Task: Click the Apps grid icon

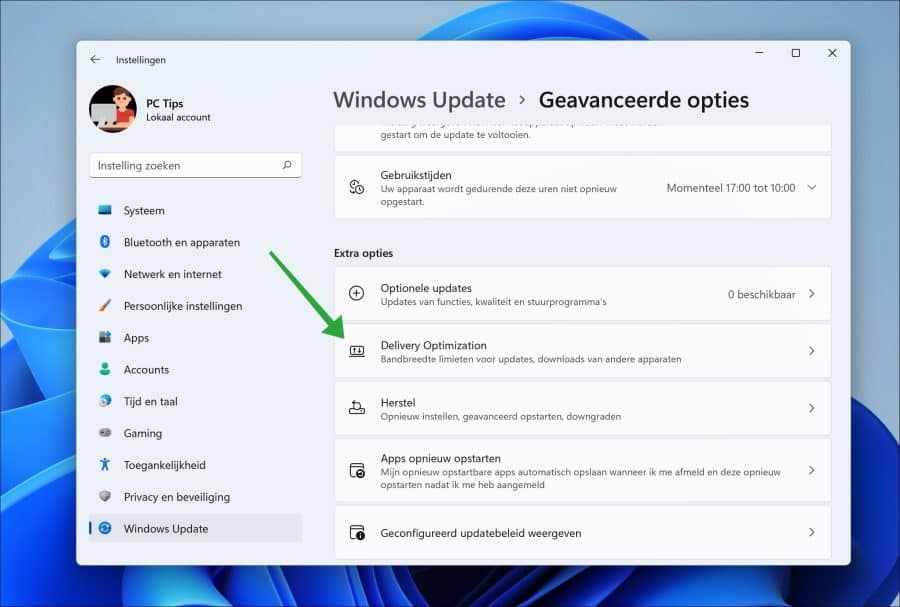Action: click(105, 337)
